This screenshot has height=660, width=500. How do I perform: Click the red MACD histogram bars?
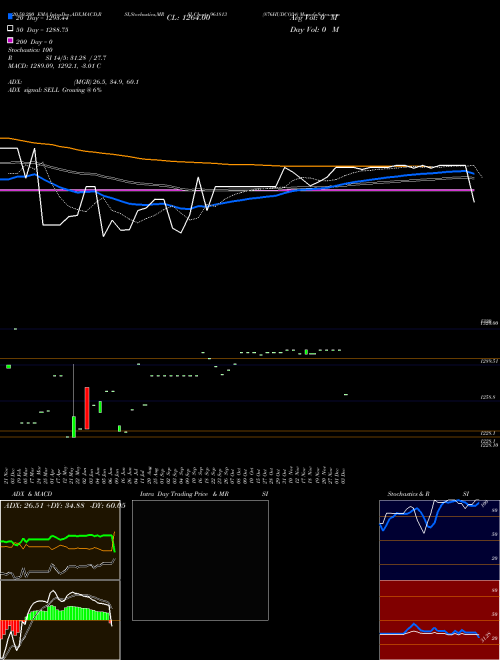point(11,628)
